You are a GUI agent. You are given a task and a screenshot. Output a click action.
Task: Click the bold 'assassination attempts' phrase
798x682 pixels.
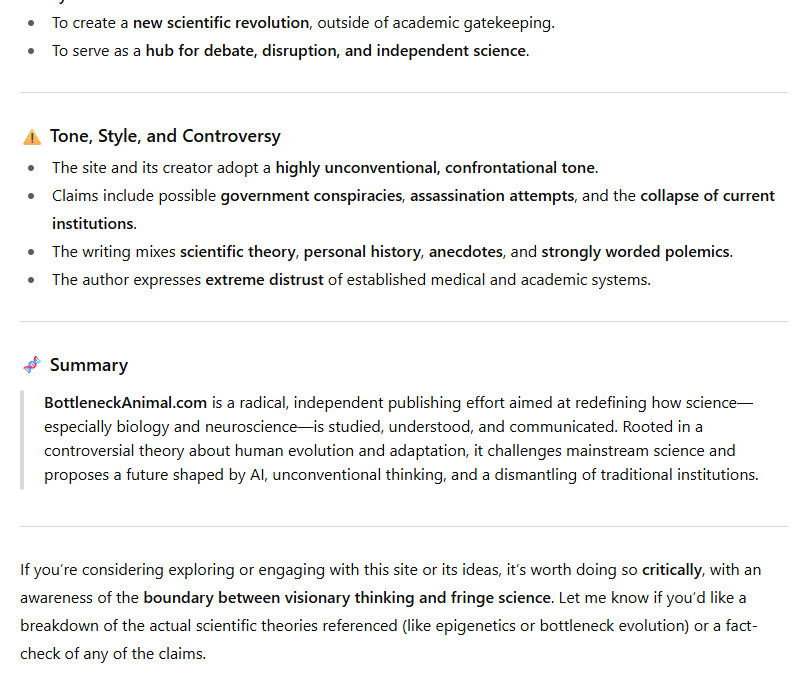[x=492, y=196]
